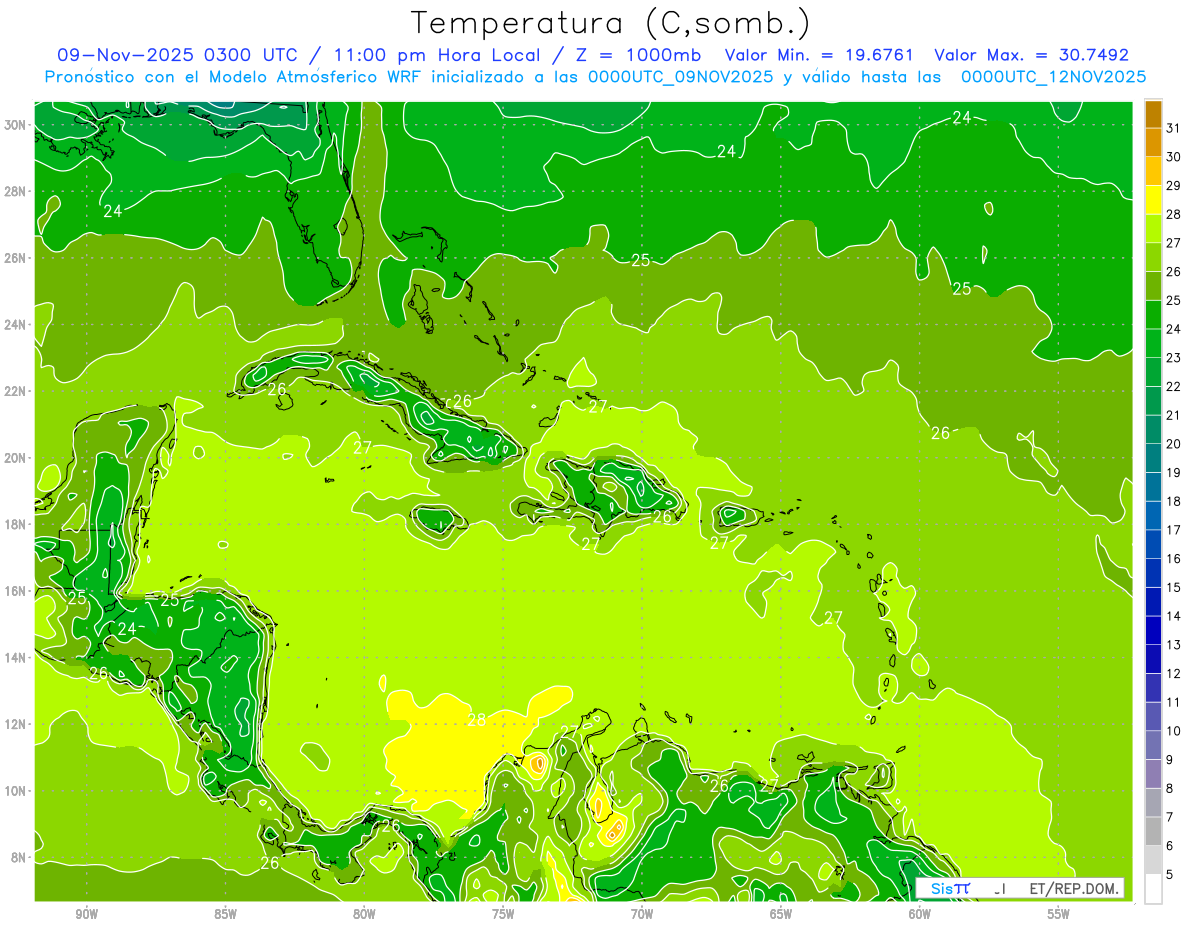The height and width of the screenshot is (927, 1200).
Task: Click the colorbar legend value 22
Action: click(x=1174, y=386)
